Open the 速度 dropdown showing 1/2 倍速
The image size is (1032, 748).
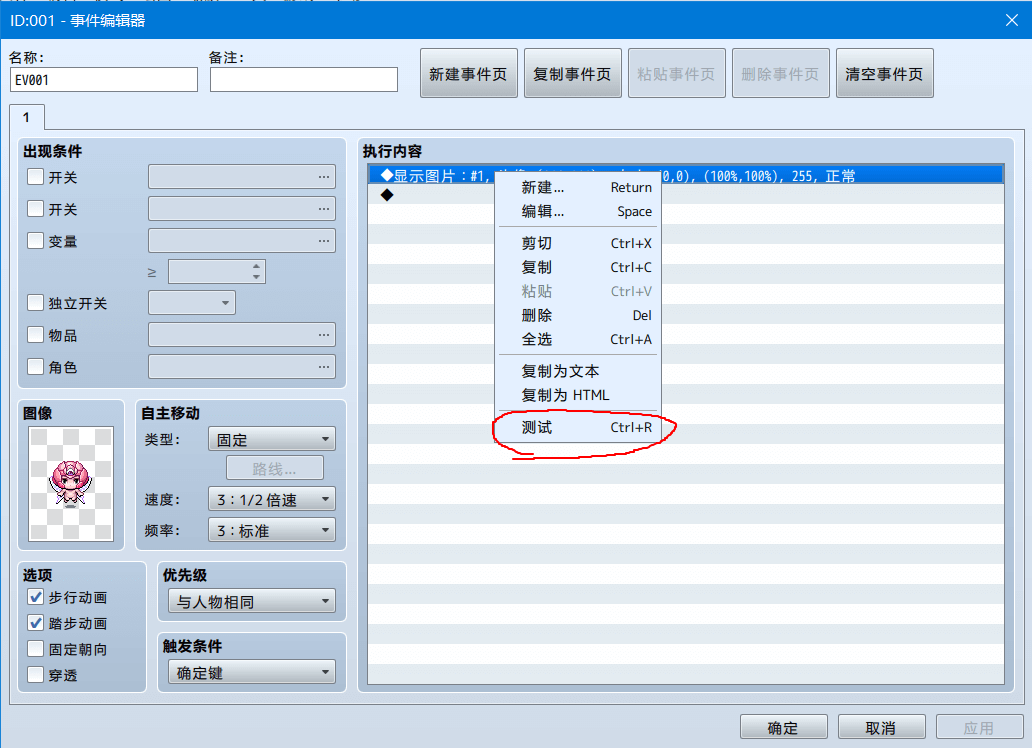[272, 499]
